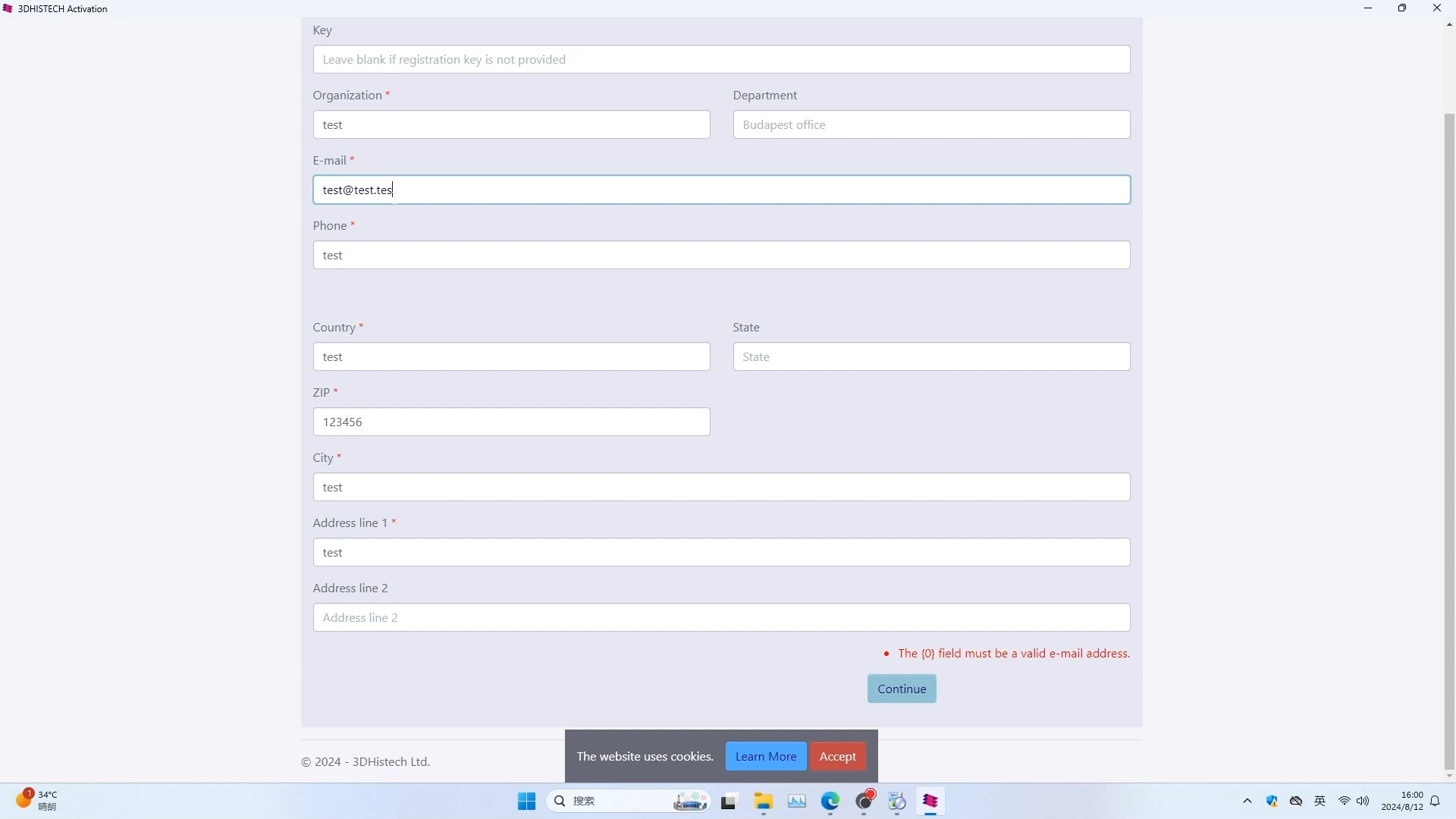Open the notification bell
Viewport: 1456px width, 819px height.
click(x=1435, y=802)
